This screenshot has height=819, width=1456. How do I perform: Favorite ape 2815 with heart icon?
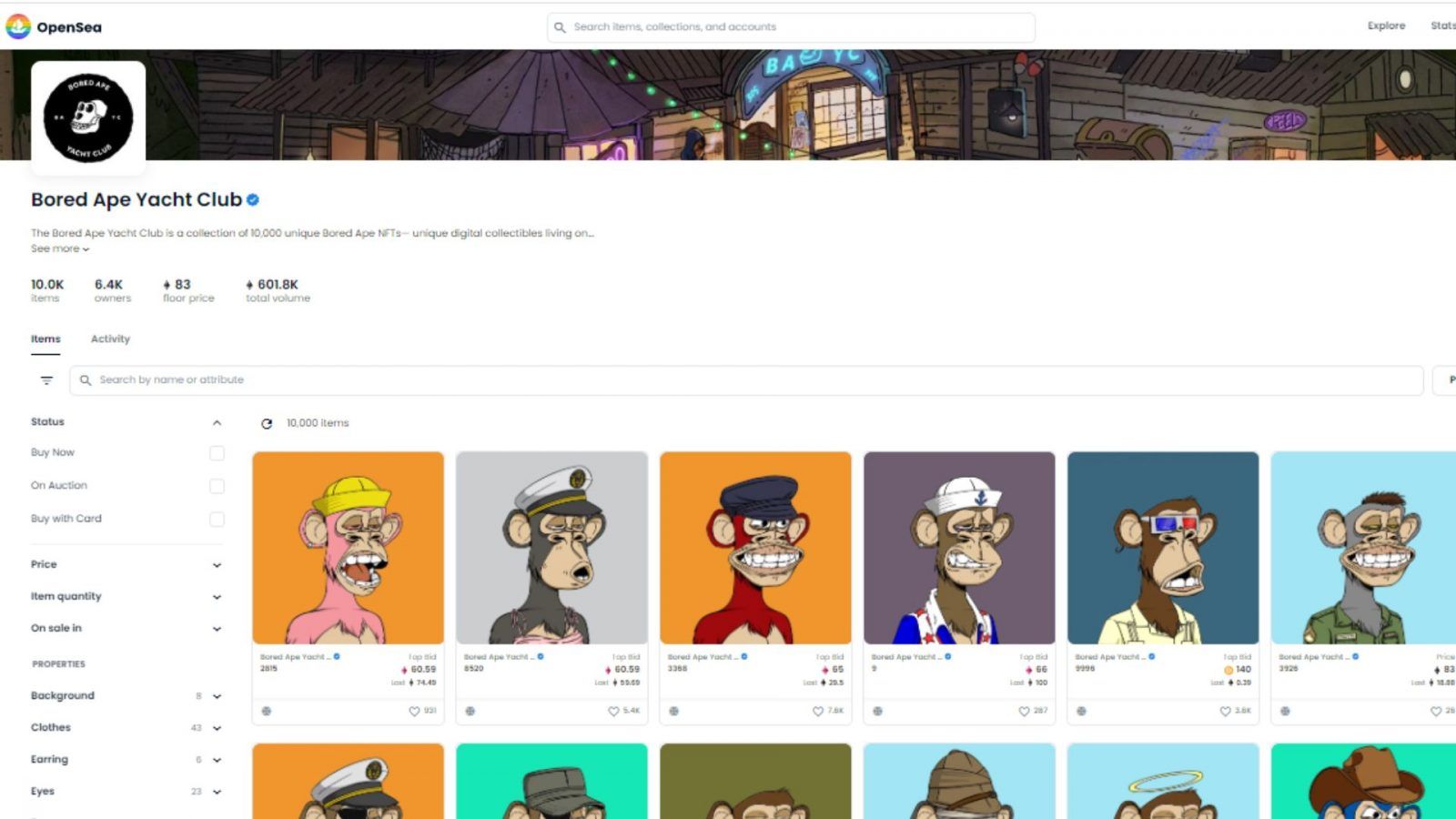(414, 712)
